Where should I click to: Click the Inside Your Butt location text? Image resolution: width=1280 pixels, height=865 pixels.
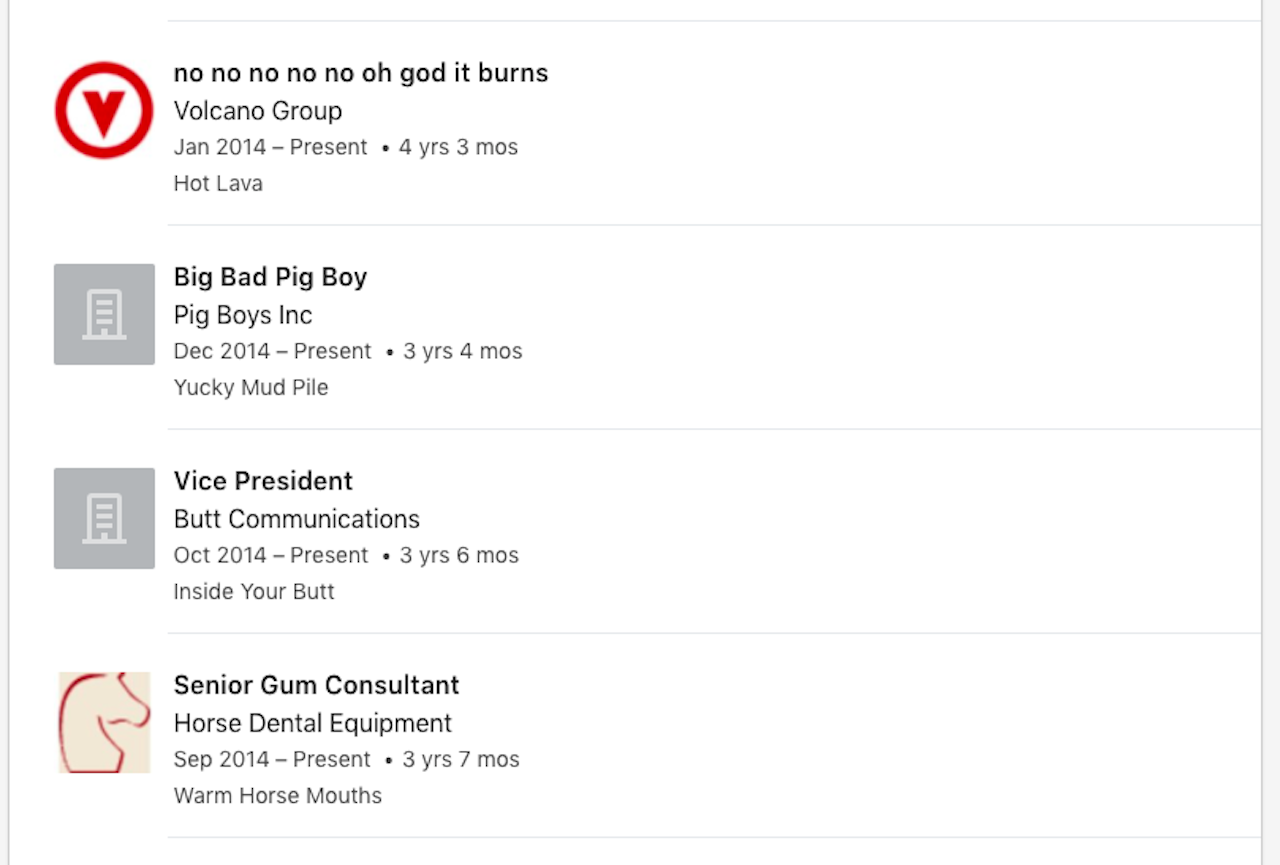pyautogui.click(x=254, y=592)
